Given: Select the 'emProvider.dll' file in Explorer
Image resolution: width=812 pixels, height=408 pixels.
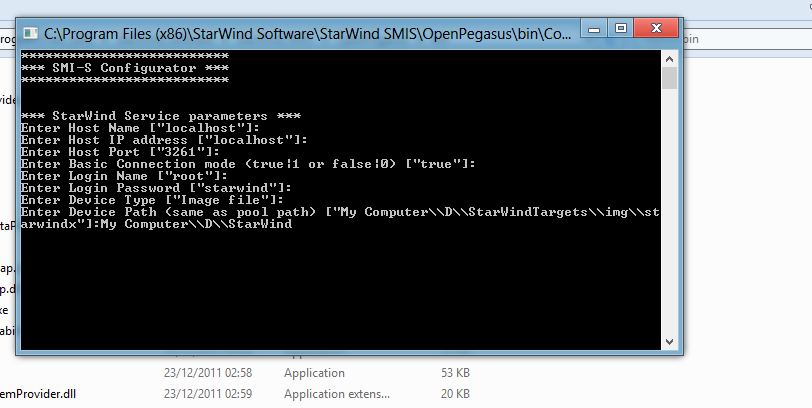Looking at the screenshot, I should [x=38, y=394].
